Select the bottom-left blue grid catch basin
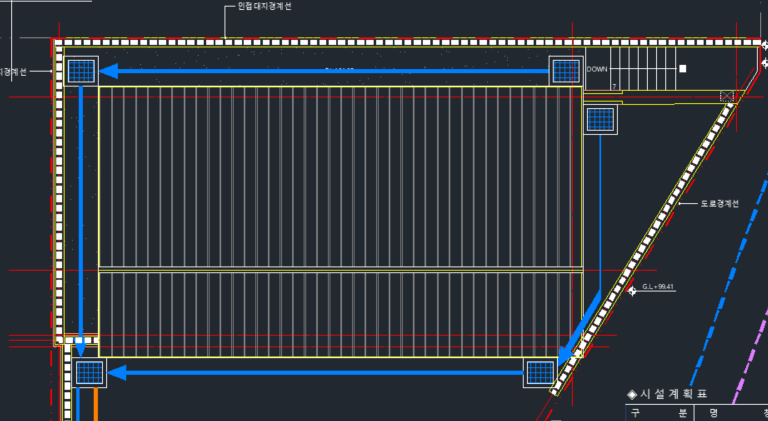This screenshot has height=421, width=768. [89, 373]
